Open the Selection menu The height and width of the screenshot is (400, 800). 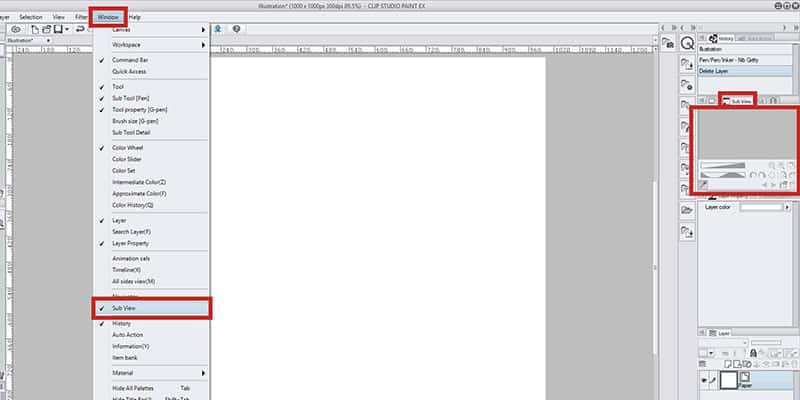pyautogui.click(x=30, y=17)
